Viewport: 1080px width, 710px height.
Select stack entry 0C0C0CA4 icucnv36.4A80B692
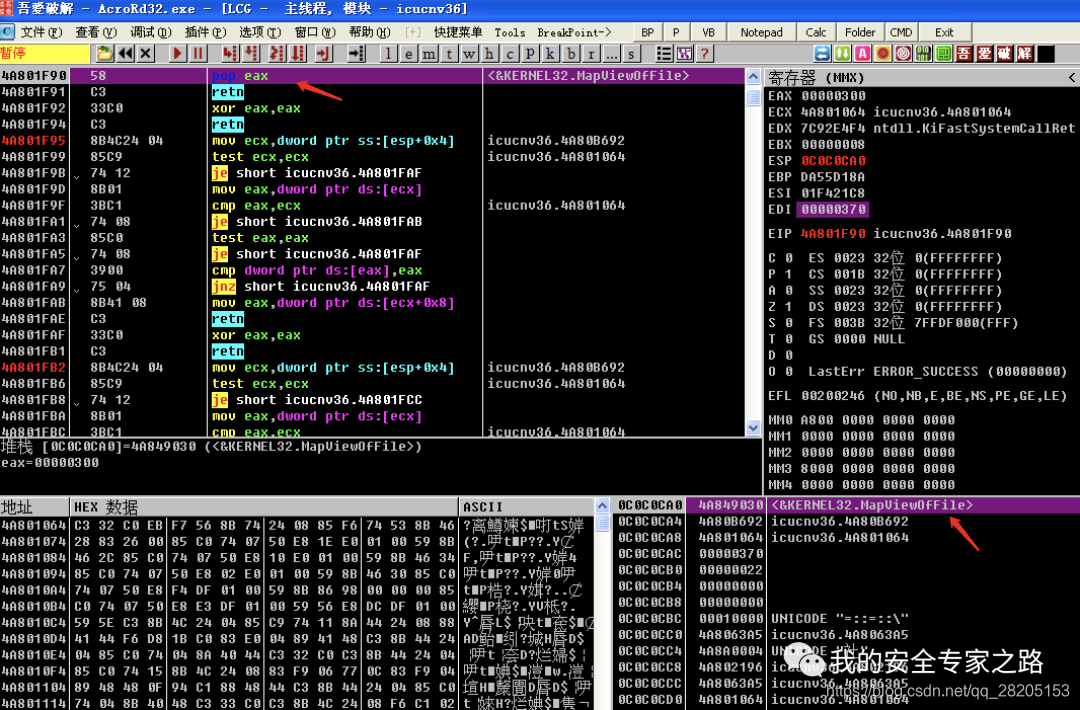pos(846,521)
